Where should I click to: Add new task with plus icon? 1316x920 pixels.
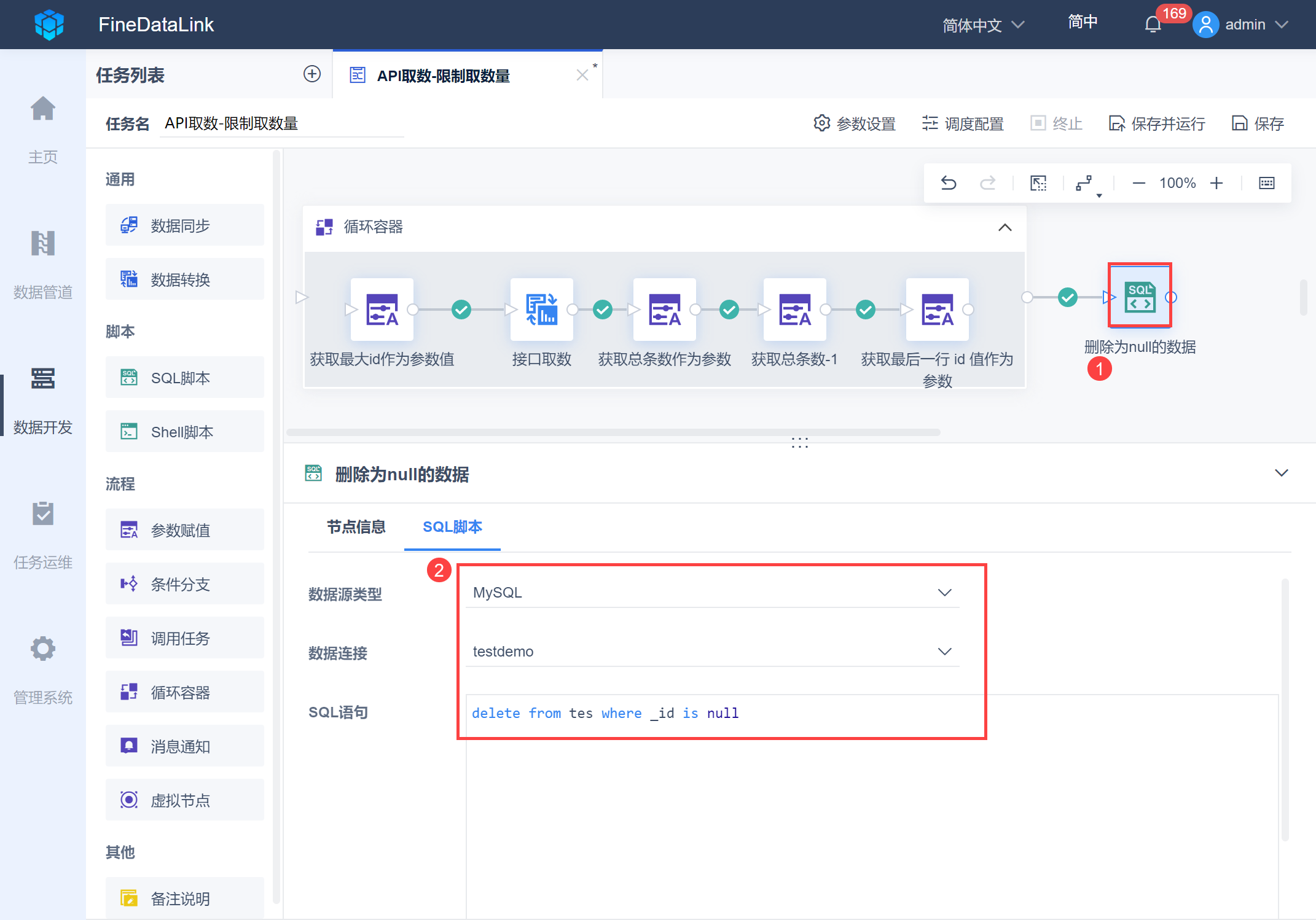click(312, 74)
